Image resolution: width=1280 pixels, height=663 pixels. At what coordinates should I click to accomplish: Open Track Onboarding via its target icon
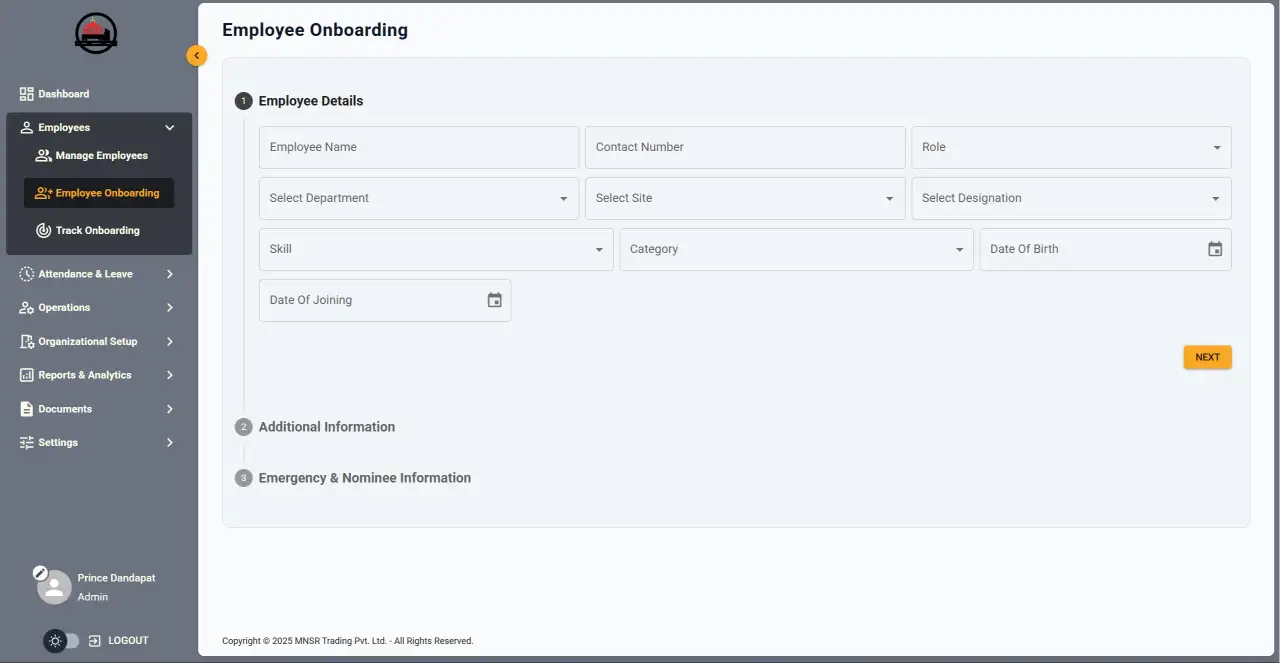click(42, 230)
